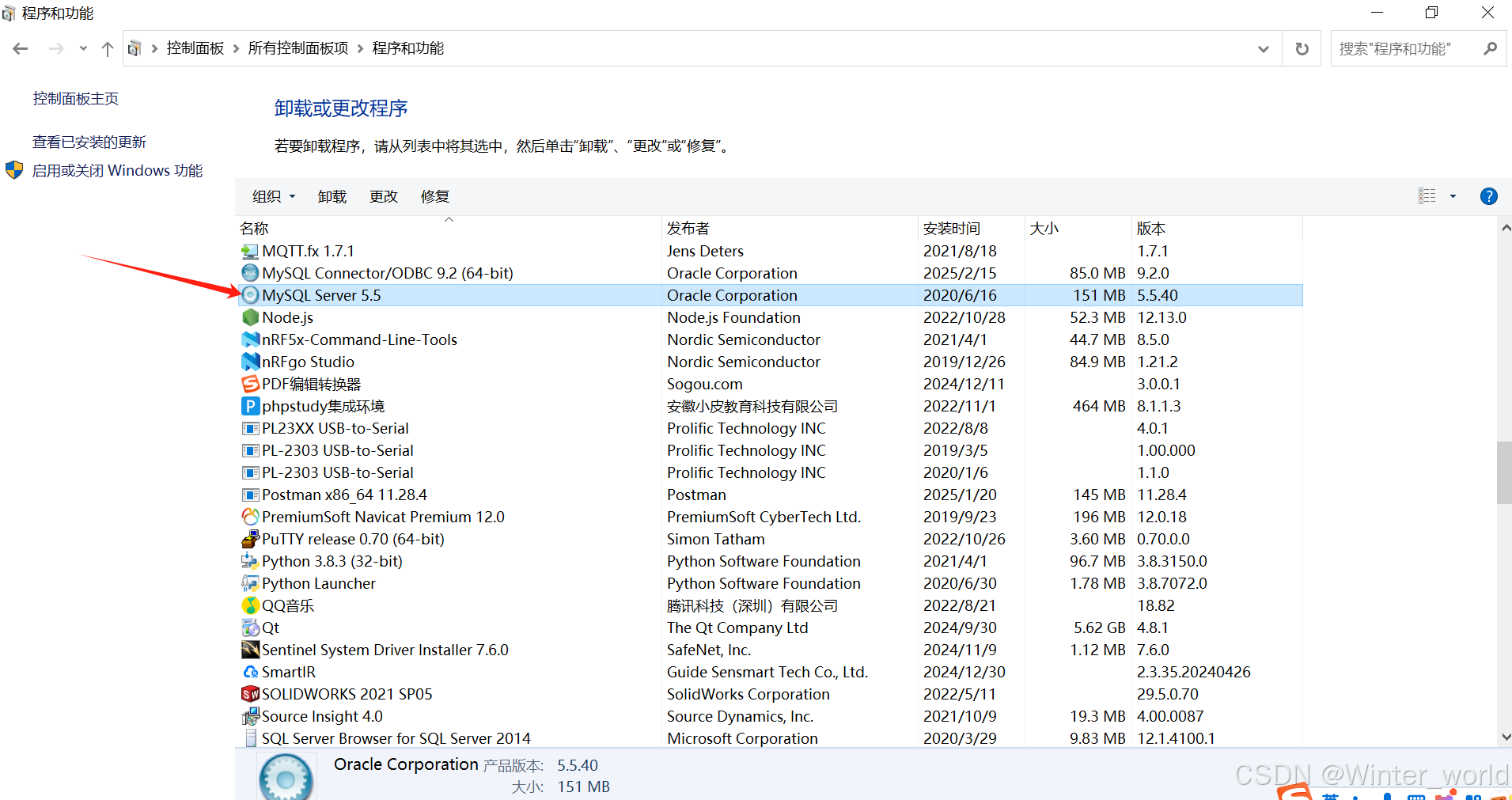Click the Sentinel System Driver Installer icon
The width and height of the screenshot is (1512, 800).
point(250,650)
